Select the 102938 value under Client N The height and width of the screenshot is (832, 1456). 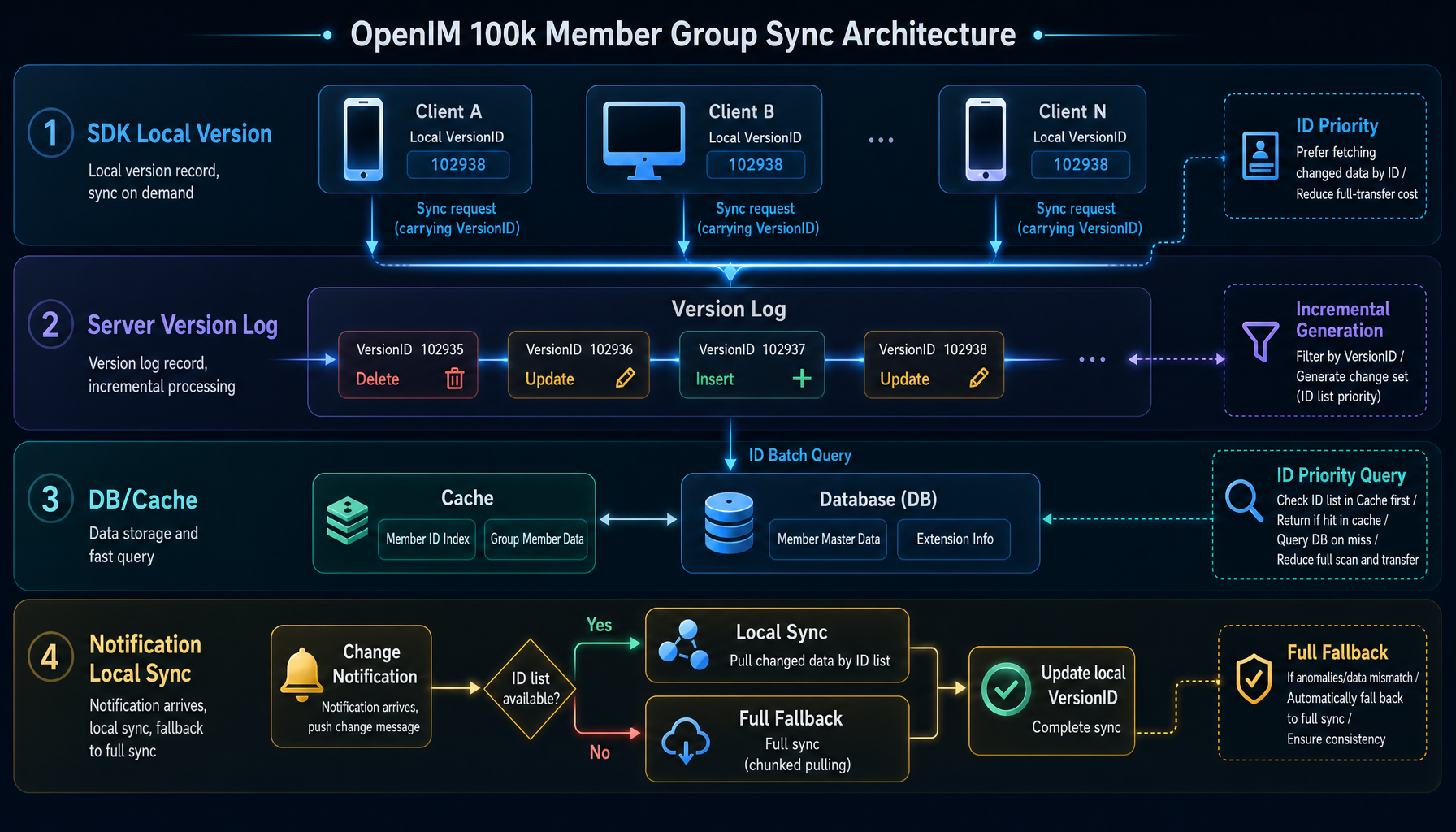coord(1081,164)
